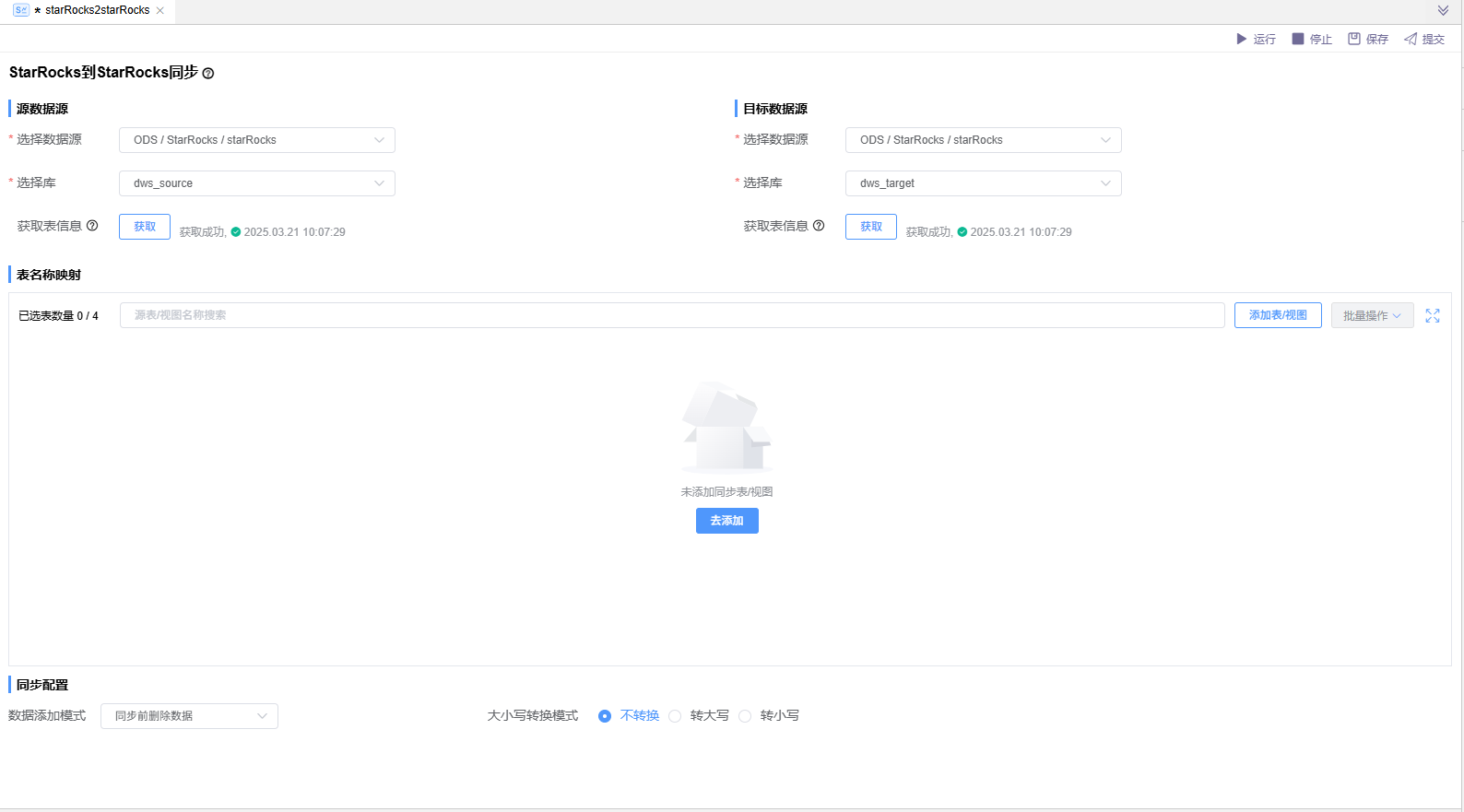Select the 不转换 radio option
1464x812 pixels.
[605, 716]
